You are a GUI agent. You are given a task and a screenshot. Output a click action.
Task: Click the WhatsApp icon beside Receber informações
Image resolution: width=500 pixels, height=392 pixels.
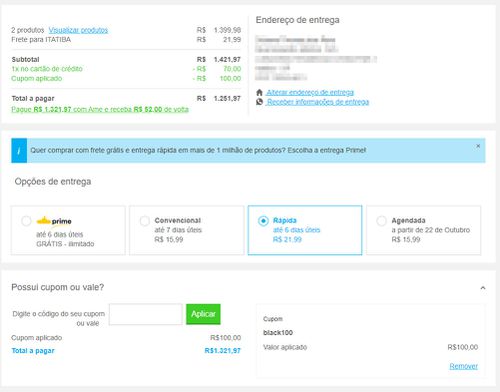pyautogui.click(x=259, y=102)
